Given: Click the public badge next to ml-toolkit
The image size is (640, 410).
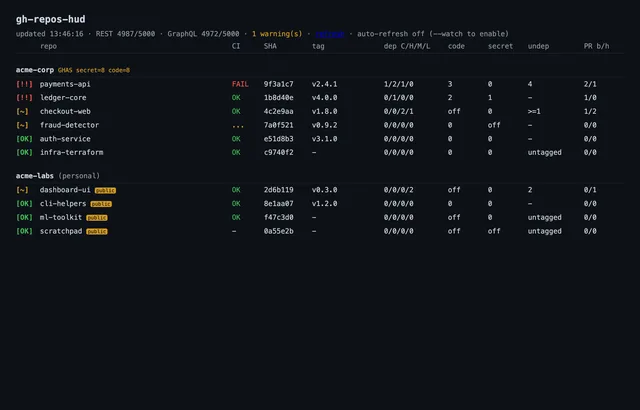Looking at the screenshot, I should pos(97,218).
